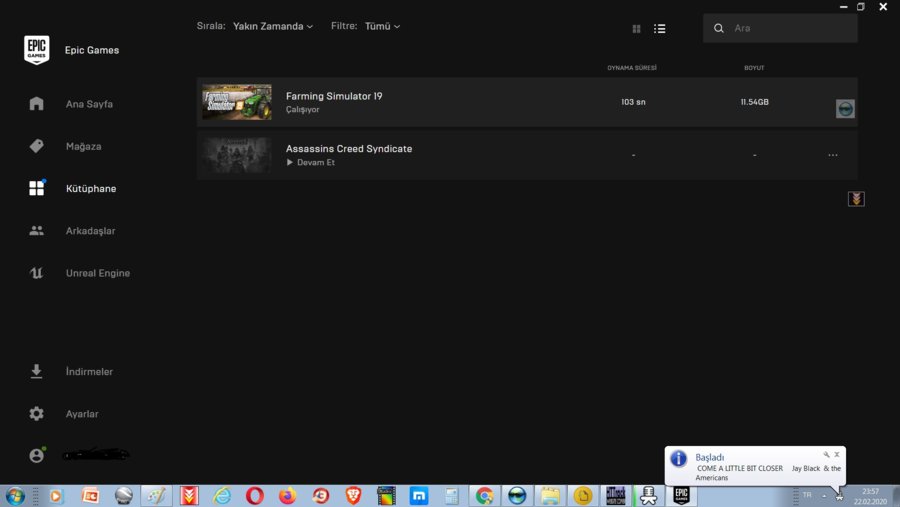Image resolution: width=900 pixels, height=507 pixels.
Task: Click Devam Et to resume Assassins Creed
Action: pyautogui.click(x=311, y=162)
